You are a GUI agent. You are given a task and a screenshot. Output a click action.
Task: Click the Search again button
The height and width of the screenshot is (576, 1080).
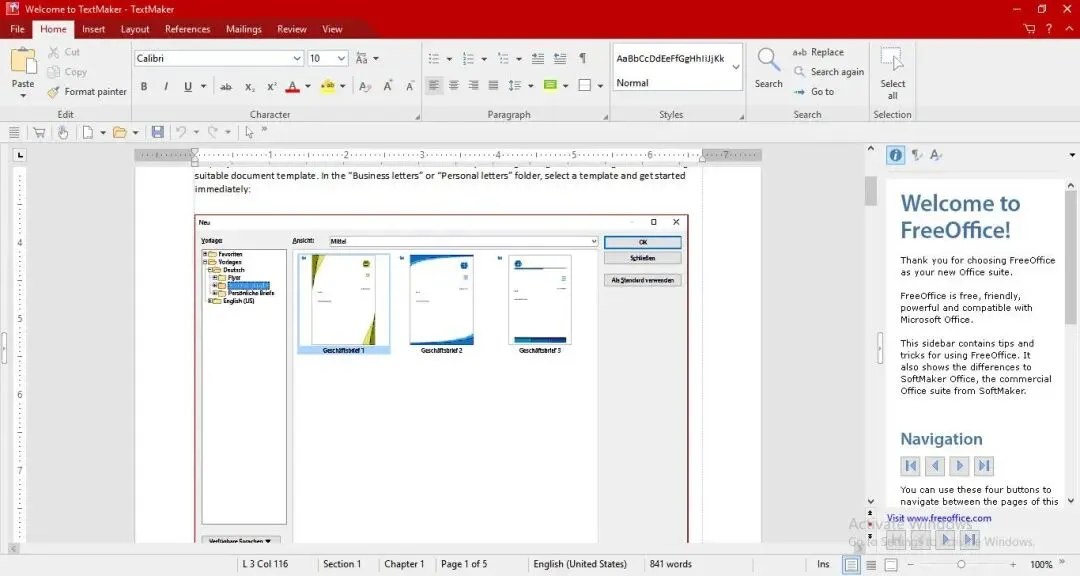point(829,72)
